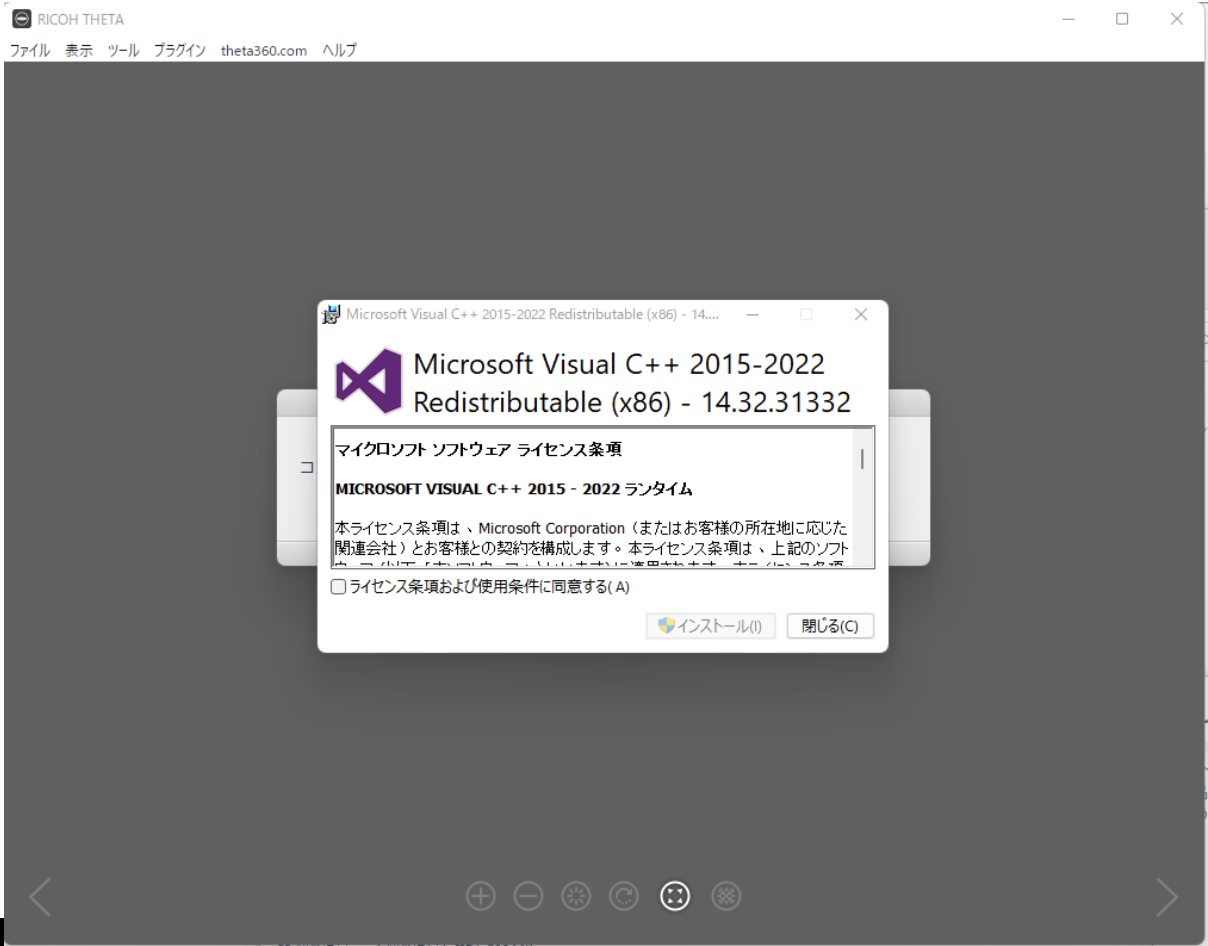Open the theta360.com menu
Image resolution: width=1208 pixels, height=946 pixels.
point(264,50)
